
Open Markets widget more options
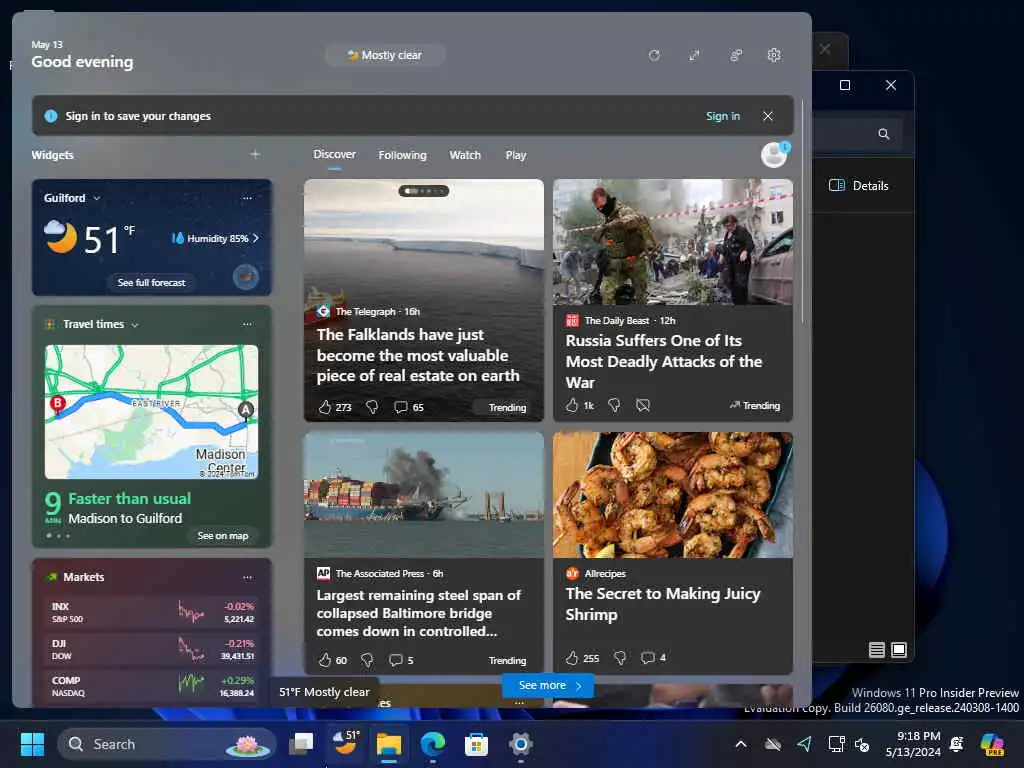click(x=247, y=577)
